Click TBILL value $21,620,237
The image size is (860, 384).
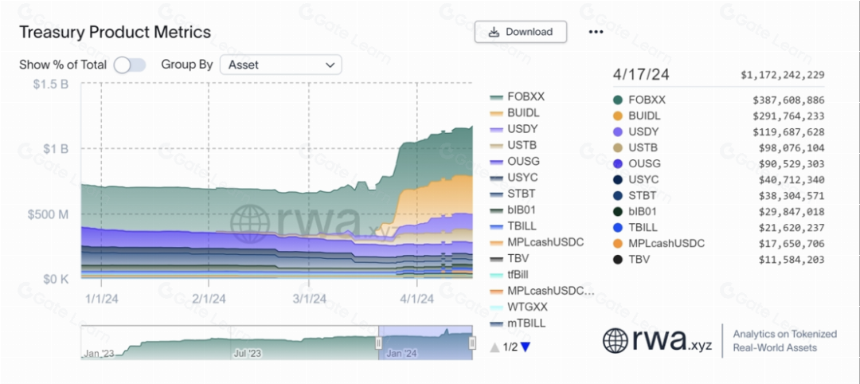coord(791,228)
